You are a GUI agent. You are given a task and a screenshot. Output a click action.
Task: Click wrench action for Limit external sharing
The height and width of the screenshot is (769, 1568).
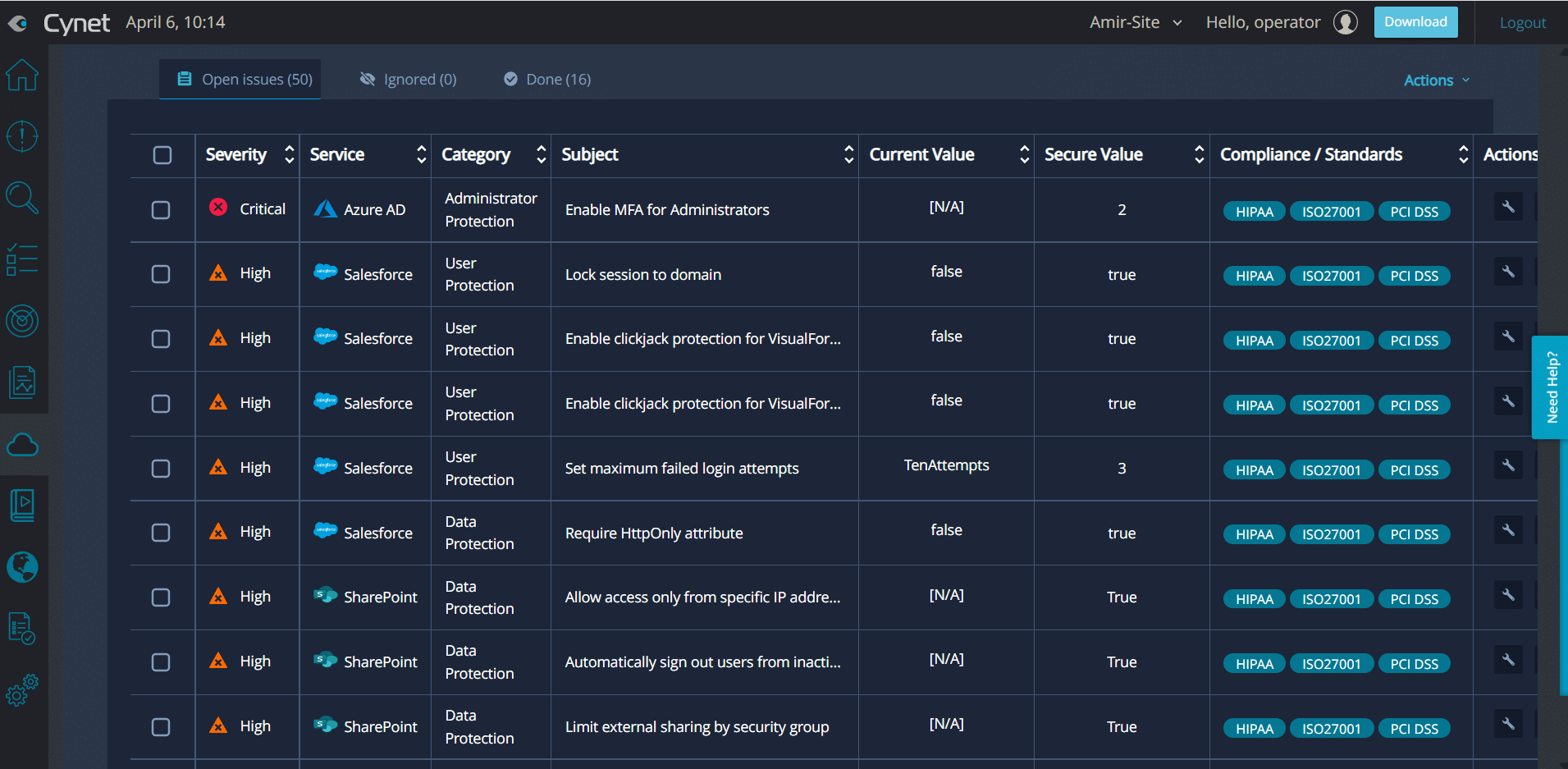coord(1508,724)
